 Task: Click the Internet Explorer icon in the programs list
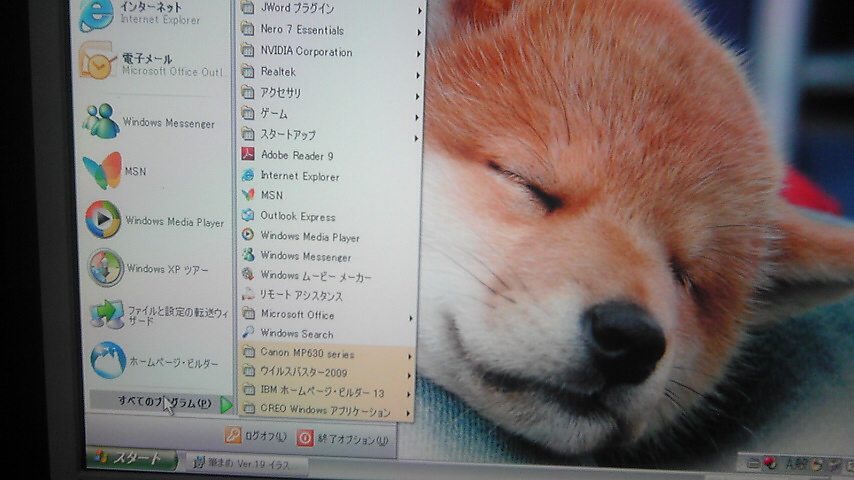tap(248, 175)
